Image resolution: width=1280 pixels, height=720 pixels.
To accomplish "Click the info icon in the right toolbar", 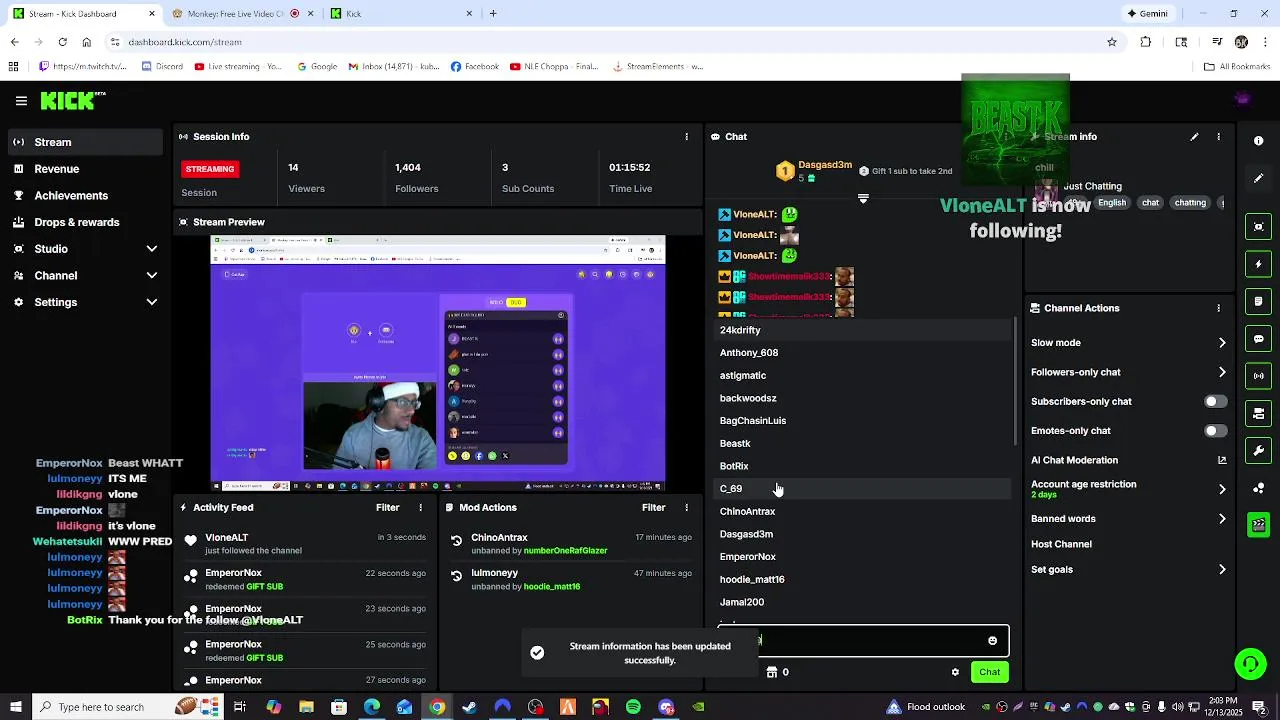I will click(x=1258, y=141).
